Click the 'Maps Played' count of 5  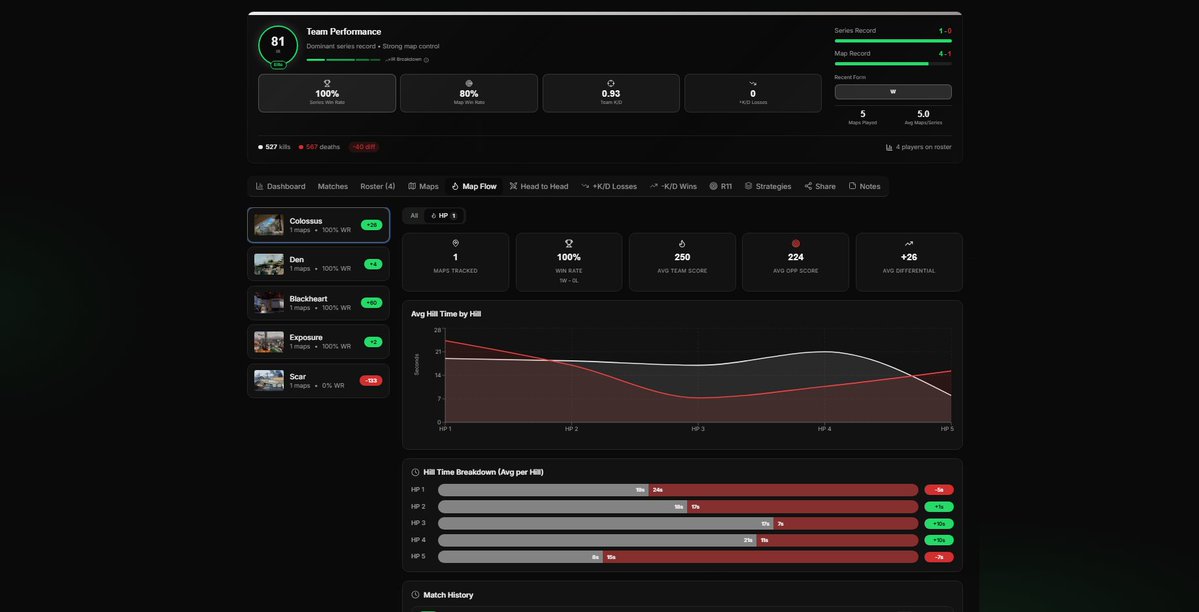click(x=863, y=114)
